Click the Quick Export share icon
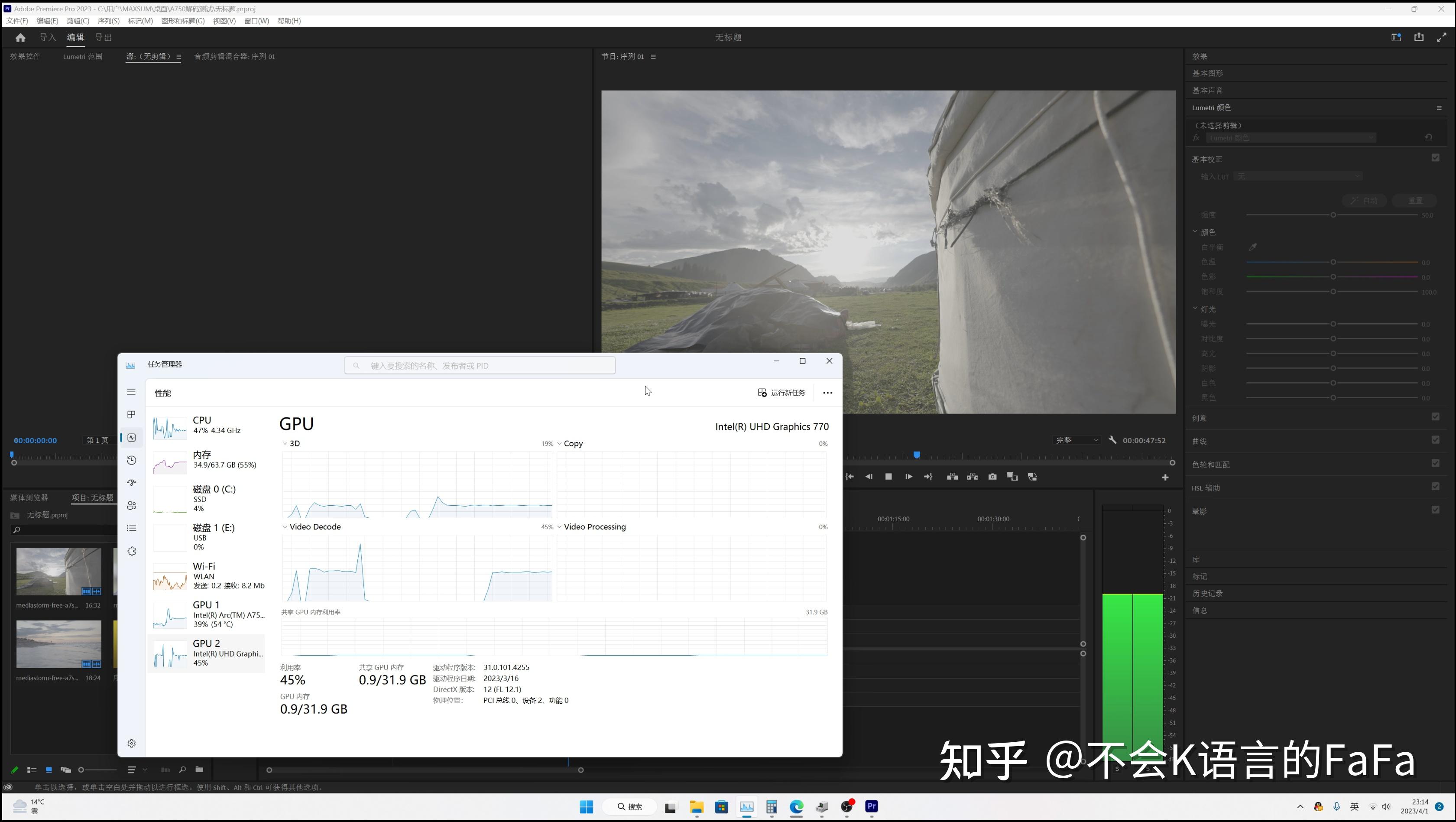The image size is (1456, 822). point(1419,37)
